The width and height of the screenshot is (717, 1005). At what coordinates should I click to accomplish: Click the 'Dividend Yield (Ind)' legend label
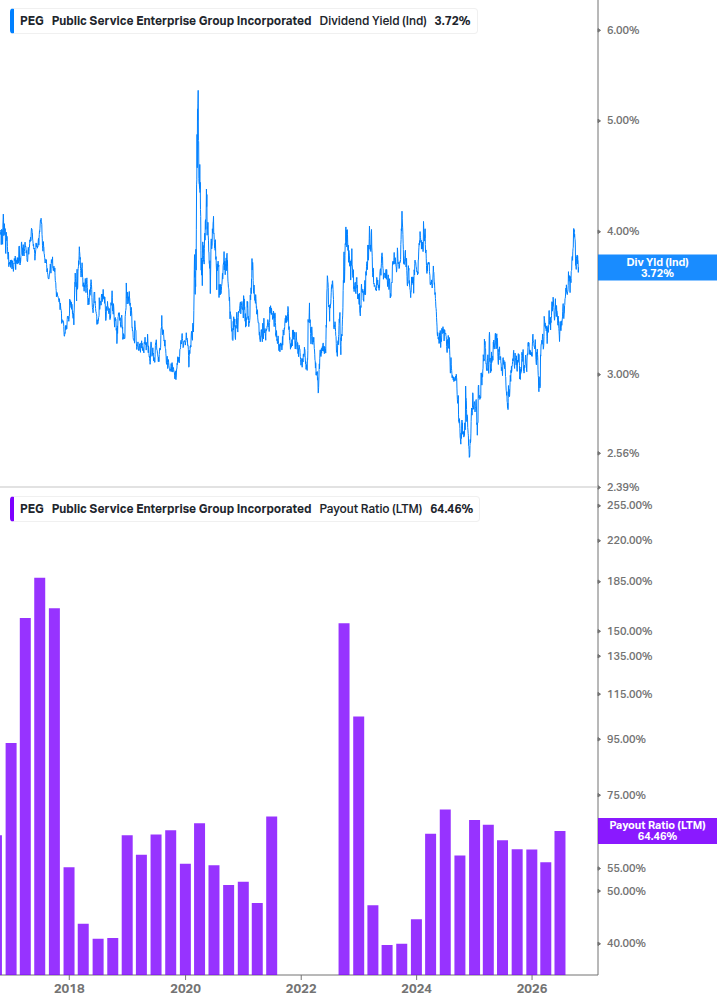(373, 21)
